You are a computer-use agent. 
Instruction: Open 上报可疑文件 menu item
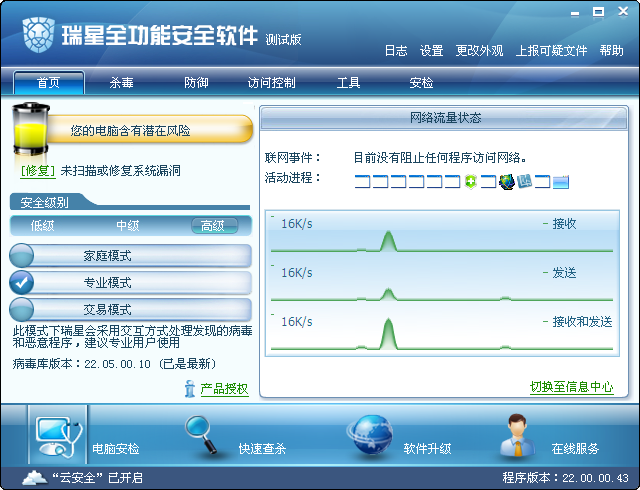tap(551, 51)
